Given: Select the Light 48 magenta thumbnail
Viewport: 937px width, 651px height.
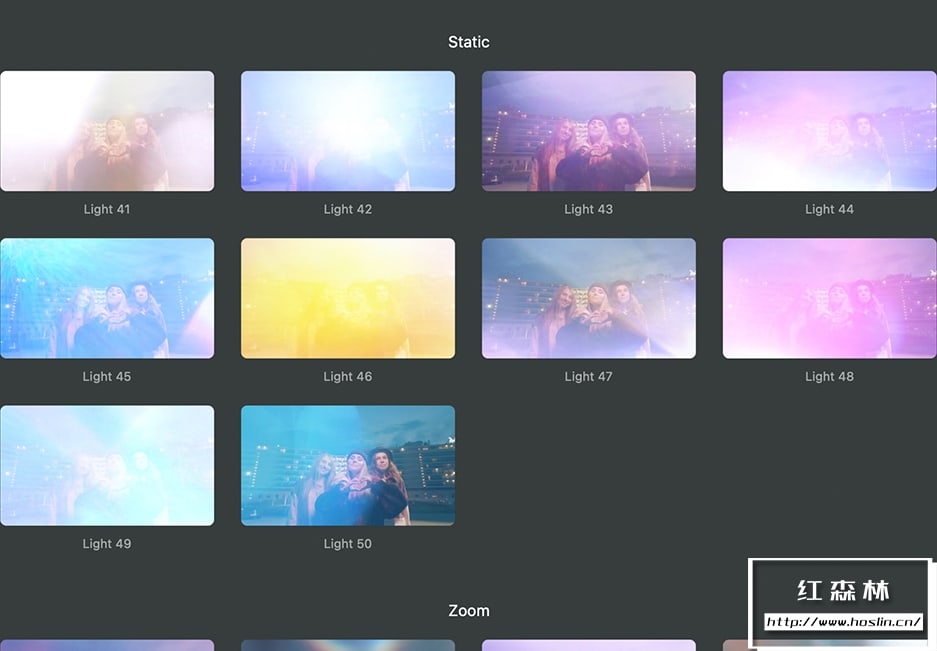Looking at the screenshot, I should [x=829, y=298].
